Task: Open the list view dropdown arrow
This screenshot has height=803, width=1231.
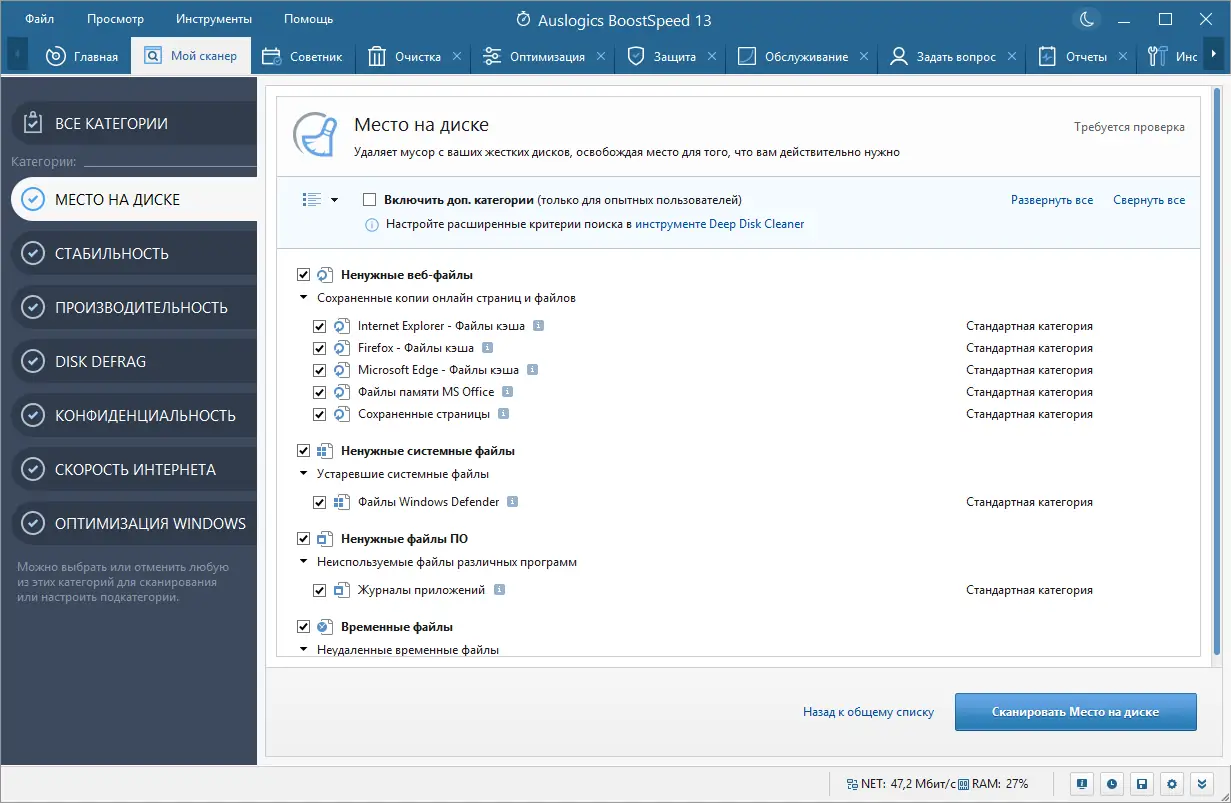Action: (335, 200)
